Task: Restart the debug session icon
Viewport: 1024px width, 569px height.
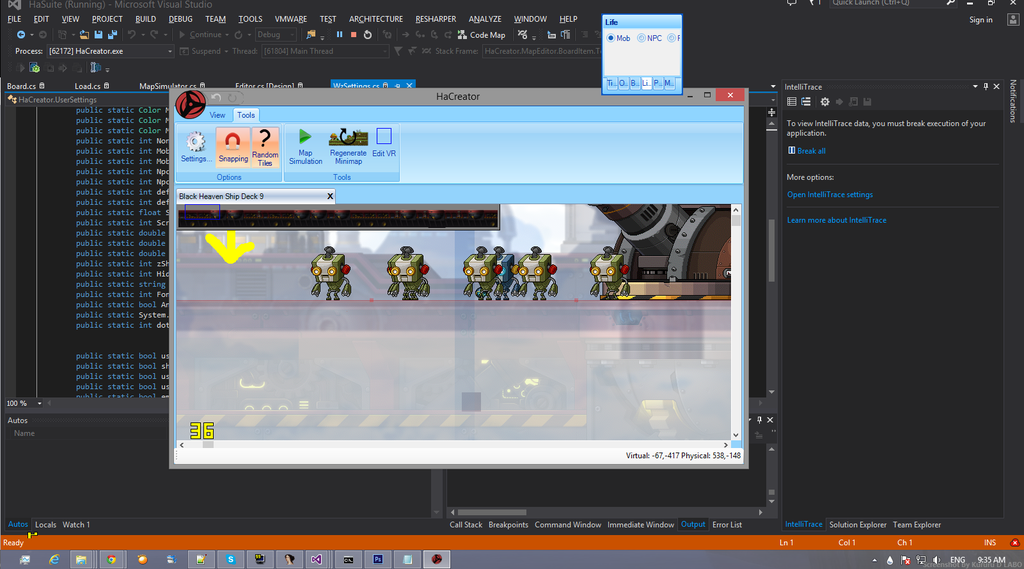Action: coord(367,35)
